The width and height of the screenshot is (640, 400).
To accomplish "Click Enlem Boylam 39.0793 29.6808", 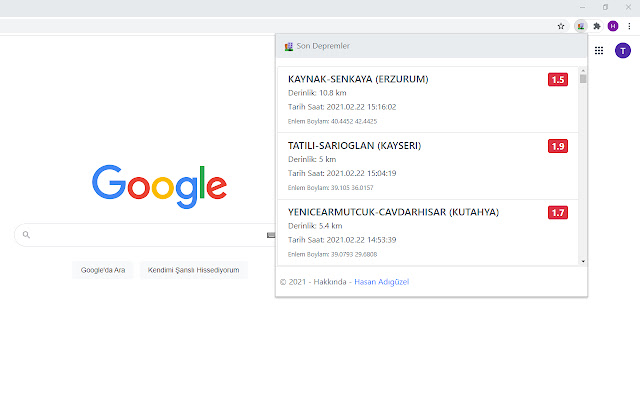I will click(x=332, y=255).
